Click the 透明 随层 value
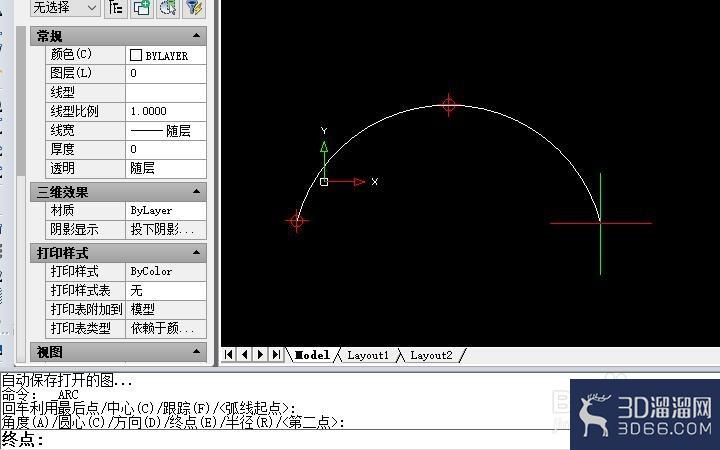 pos(166,169)
